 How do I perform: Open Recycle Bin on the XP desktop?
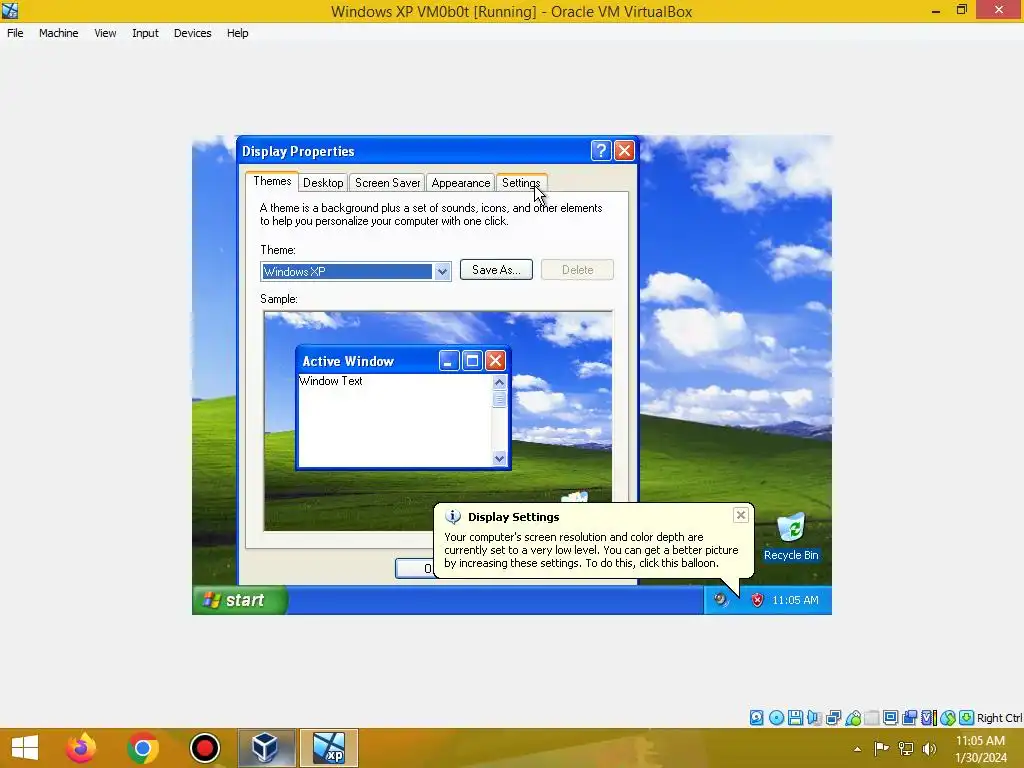(x=791, y=537)
